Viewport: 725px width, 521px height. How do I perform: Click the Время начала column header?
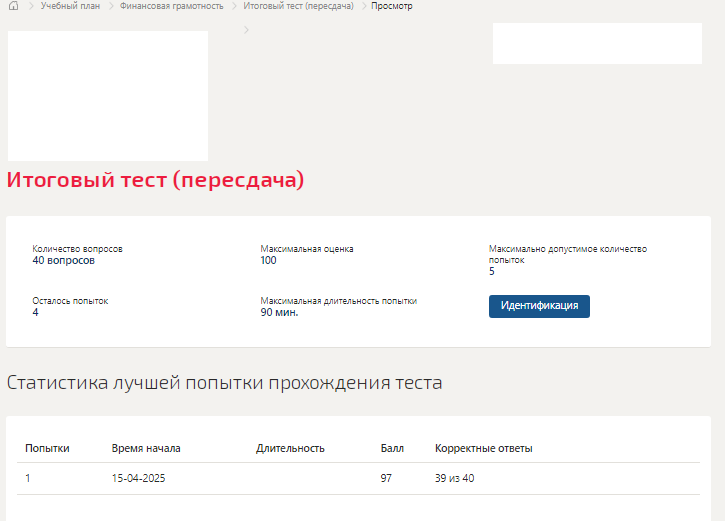tap(146, 448)
